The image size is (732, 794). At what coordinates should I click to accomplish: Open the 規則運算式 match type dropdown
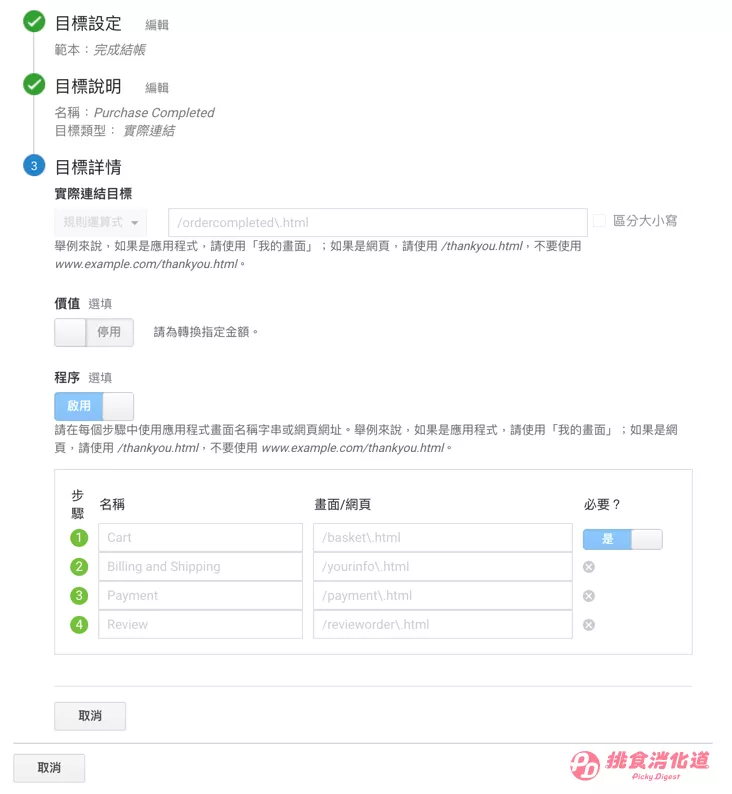click(x=100, y=222)
